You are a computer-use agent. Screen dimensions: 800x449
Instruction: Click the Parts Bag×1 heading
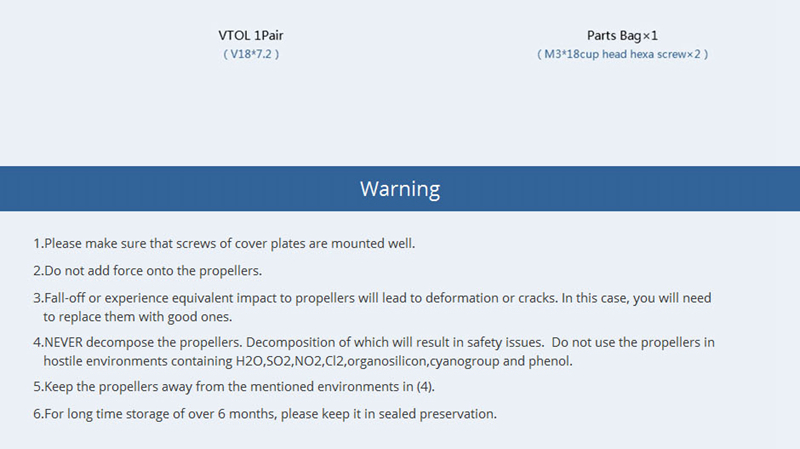pyautogui.click(x=622, y=35)
